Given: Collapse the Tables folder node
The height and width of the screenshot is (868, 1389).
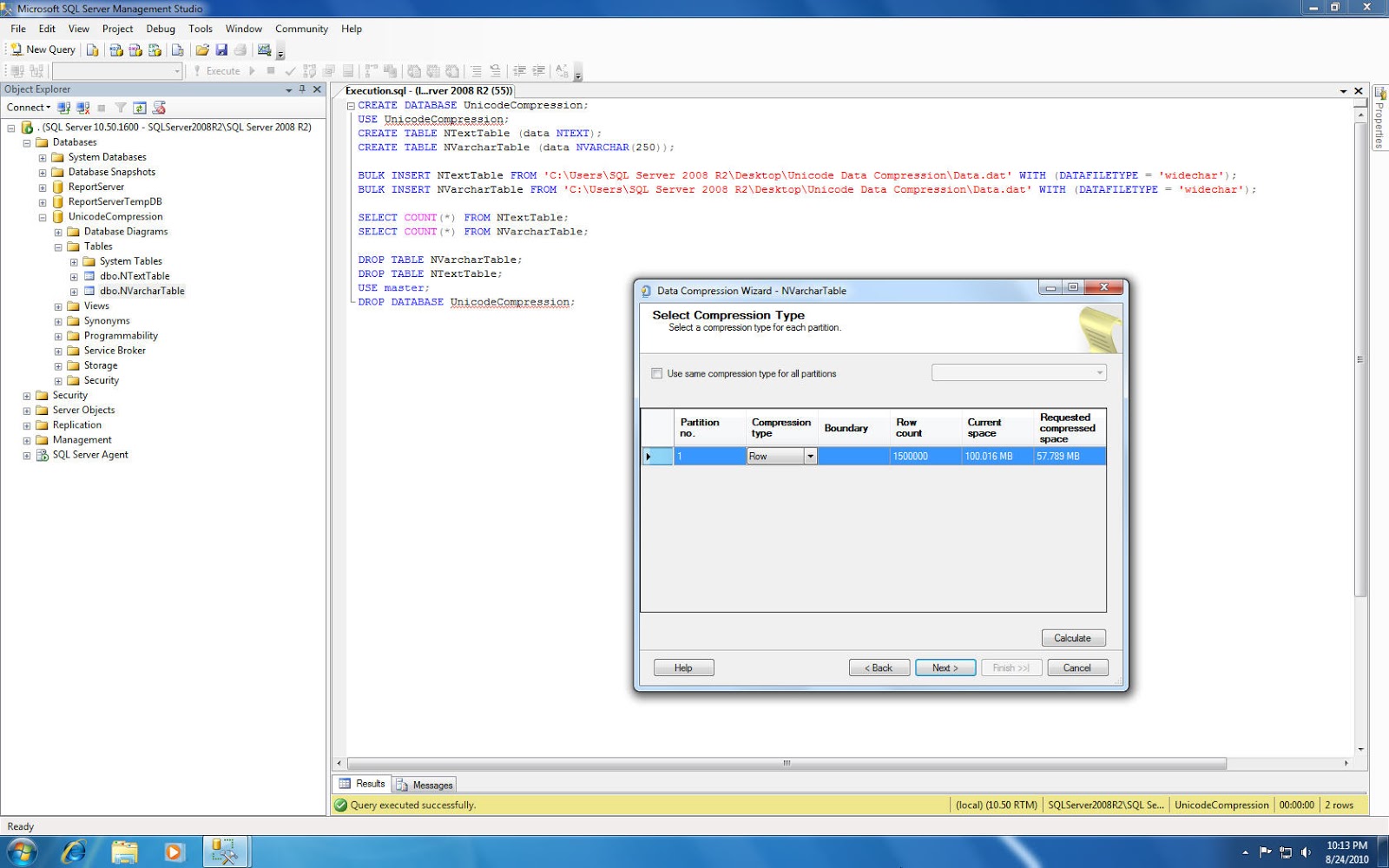Looking at the screenshot, I should tap(58, 247).
